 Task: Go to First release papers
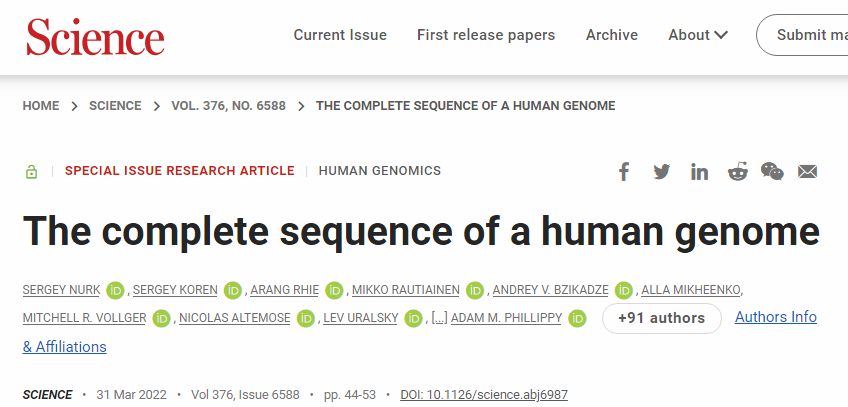486,35
